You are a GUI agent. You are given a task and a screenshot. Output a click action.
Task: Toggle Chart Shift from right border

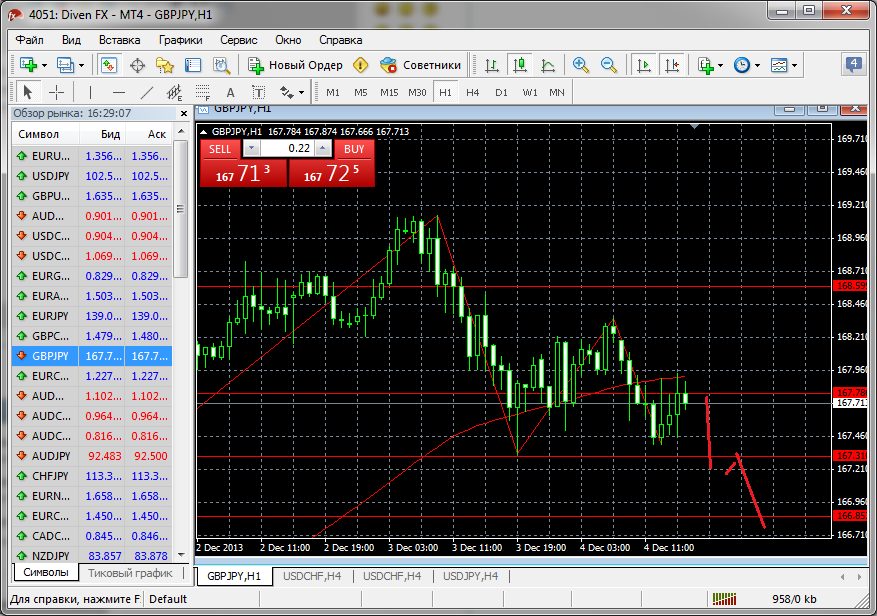click(672, 65)
